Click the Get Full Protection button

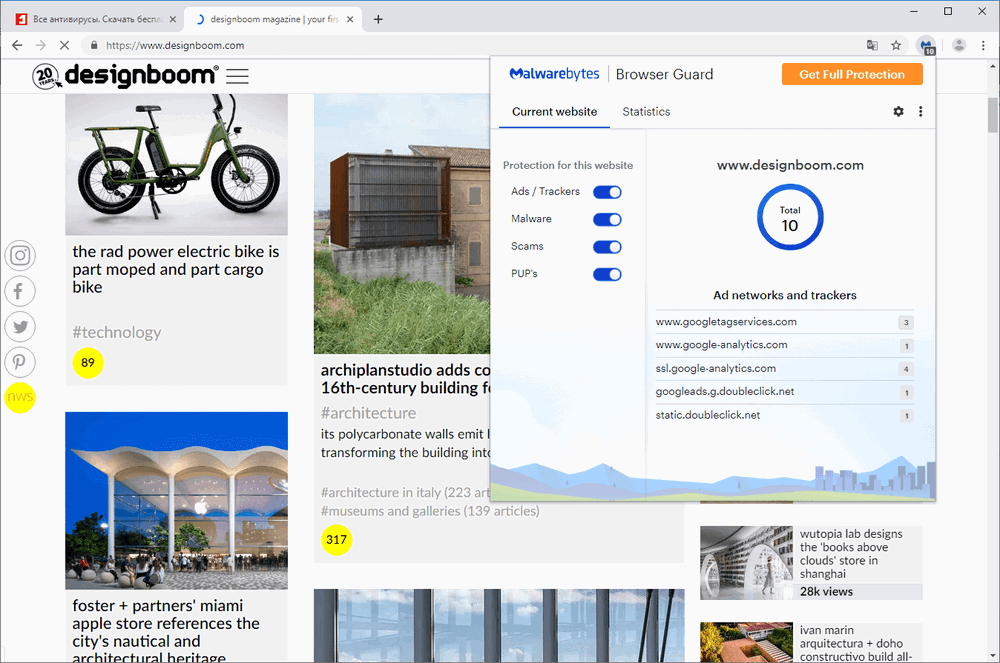(x=852, y=74)
